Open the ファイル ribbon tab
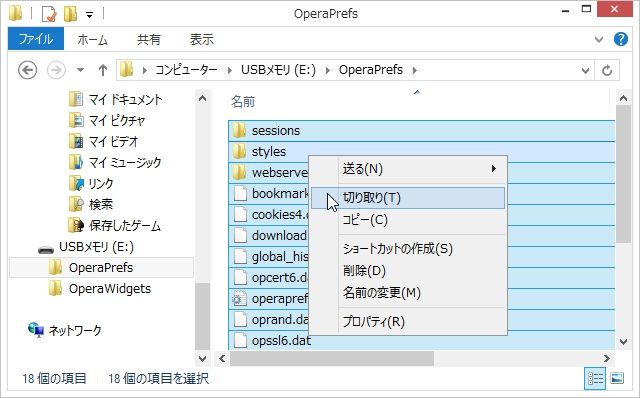This screenshot has height=398, width=640. 36,39
